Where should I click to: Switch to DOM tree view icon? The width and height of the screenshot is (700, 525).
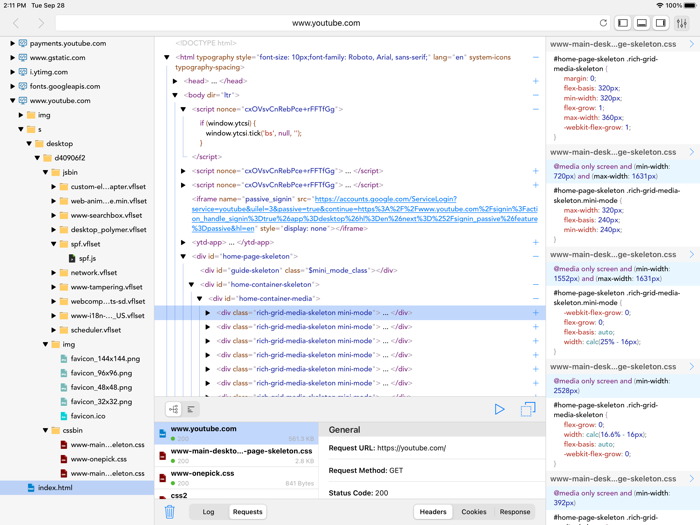pos(173,409)
